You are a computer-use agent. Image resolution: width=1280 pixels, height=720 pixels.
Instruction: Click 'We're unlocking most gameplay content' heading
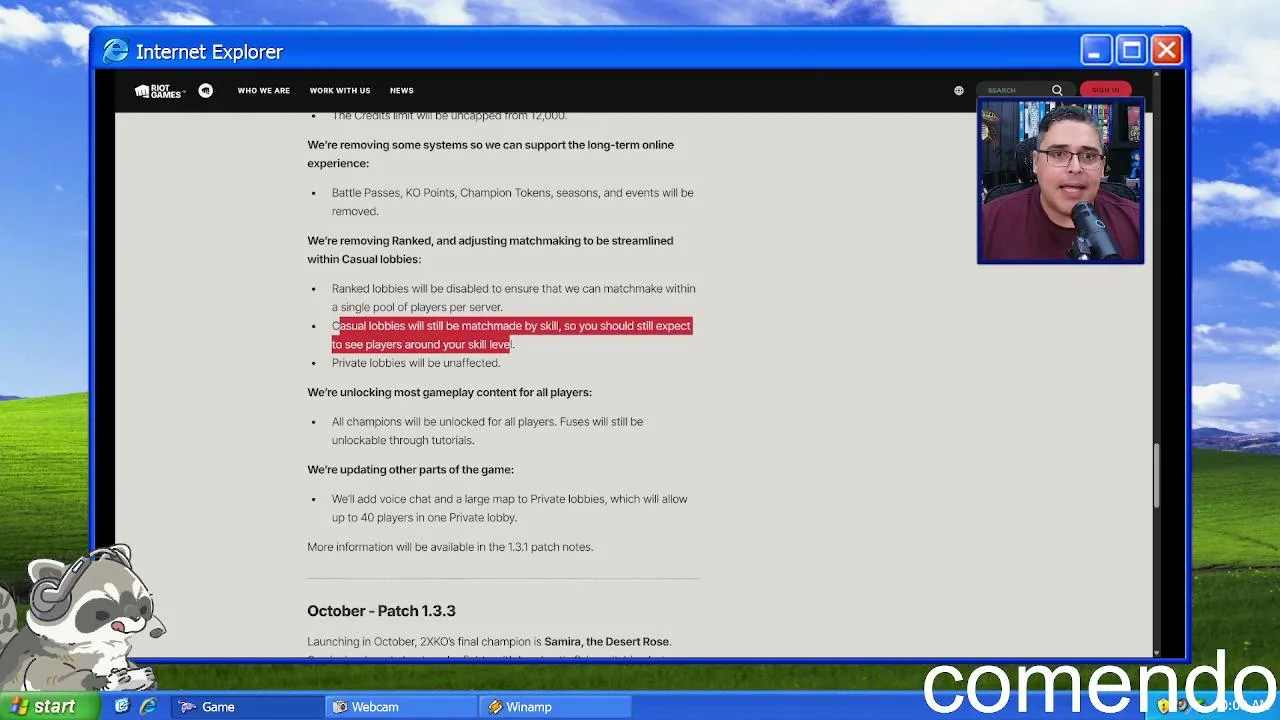click(449, 392)
